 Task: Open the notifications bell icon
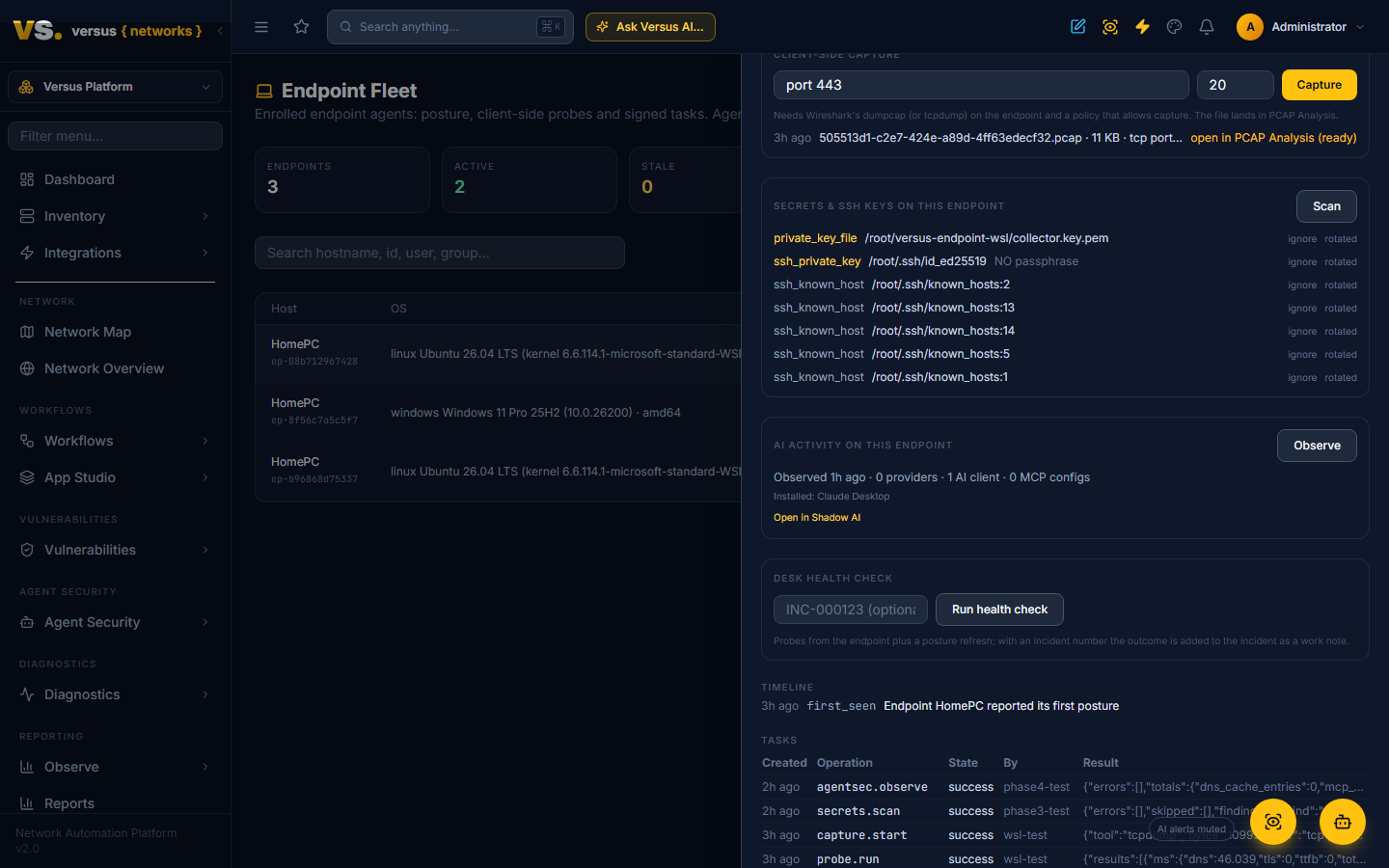(1207, 27)
